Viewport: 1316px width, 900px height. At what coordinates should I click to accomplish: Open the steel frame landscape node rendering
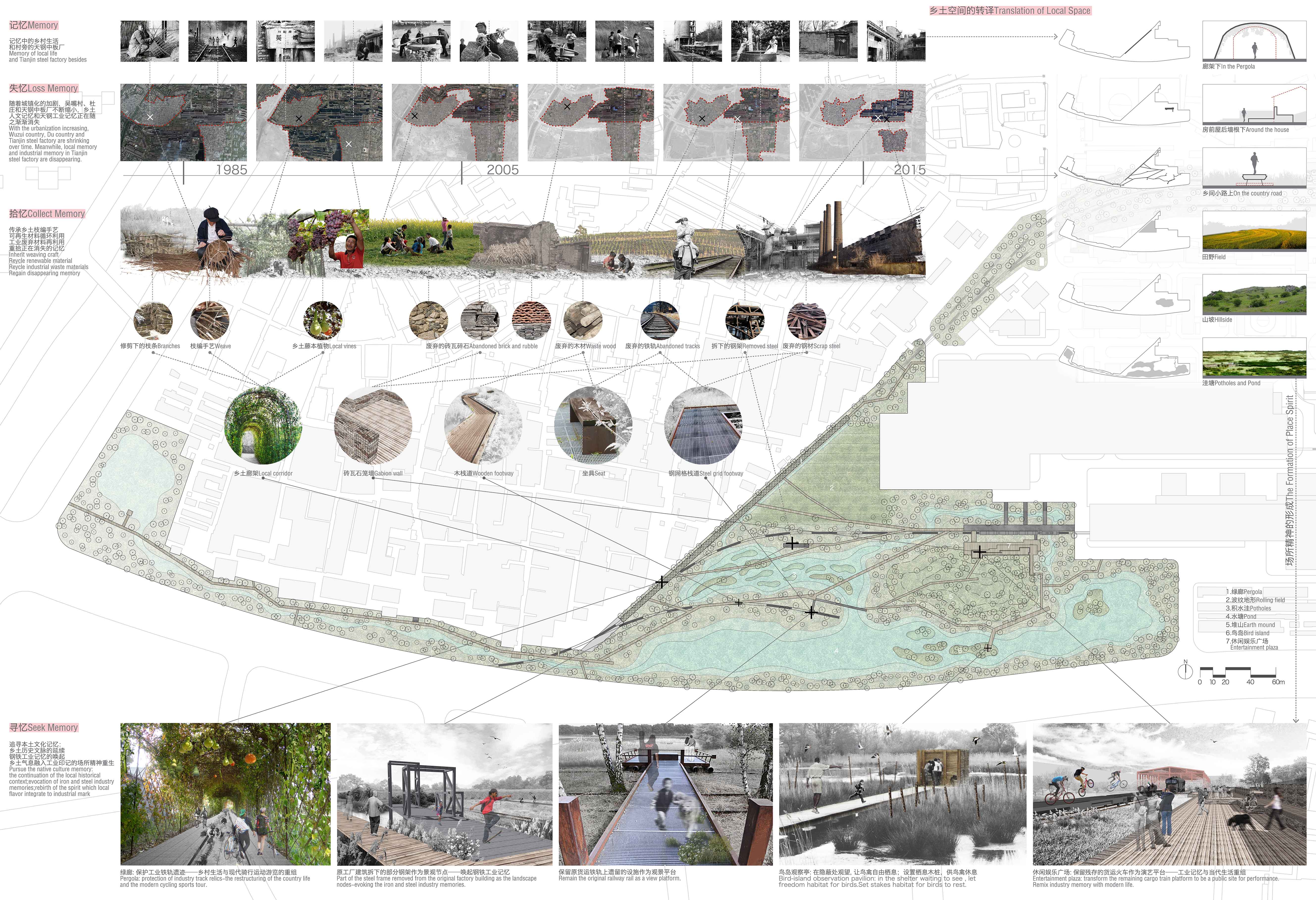click(444, 794)
